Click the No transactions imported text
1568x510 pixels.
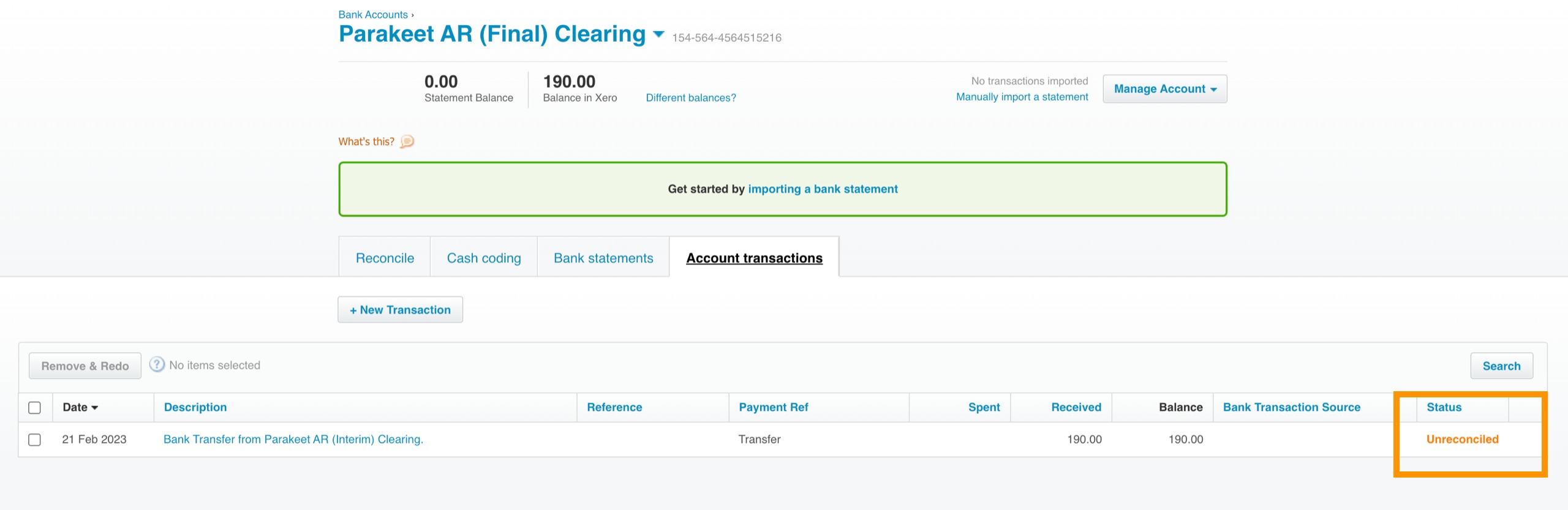pos(1030,81)
